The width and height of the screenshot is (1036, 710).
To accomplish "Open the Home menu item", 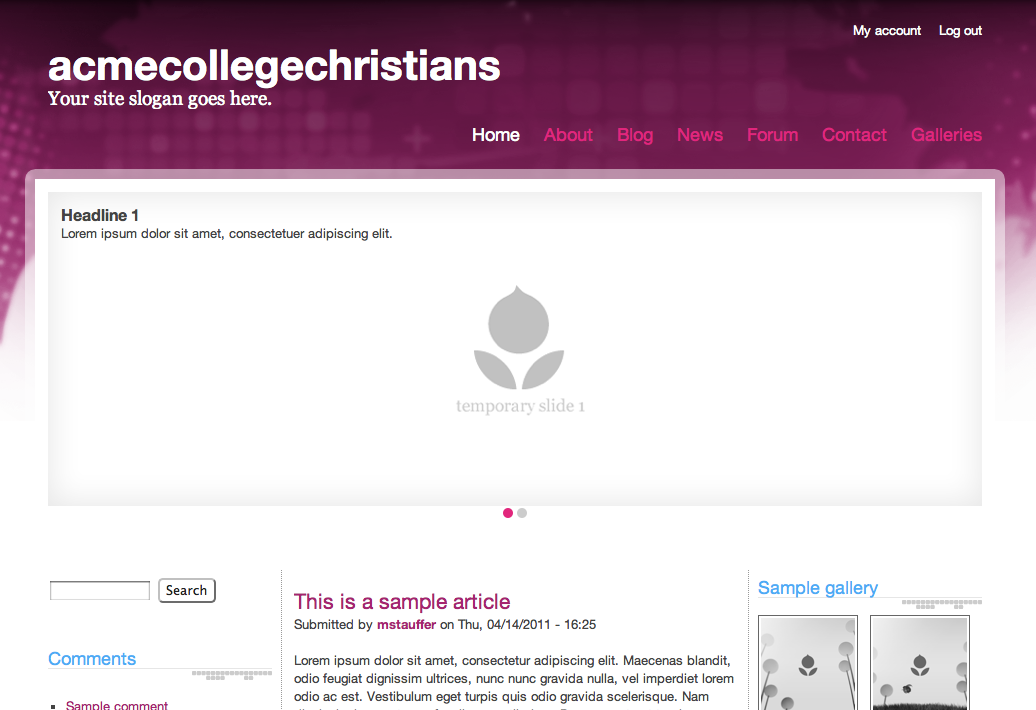I will coord(496,135).
